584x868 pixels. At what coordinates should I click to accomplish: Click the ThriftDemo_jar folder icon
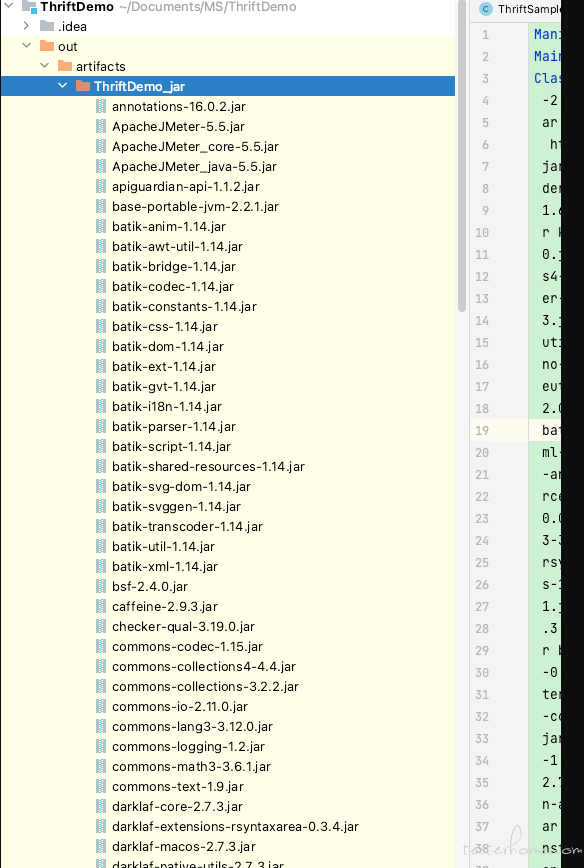(82, 86)
